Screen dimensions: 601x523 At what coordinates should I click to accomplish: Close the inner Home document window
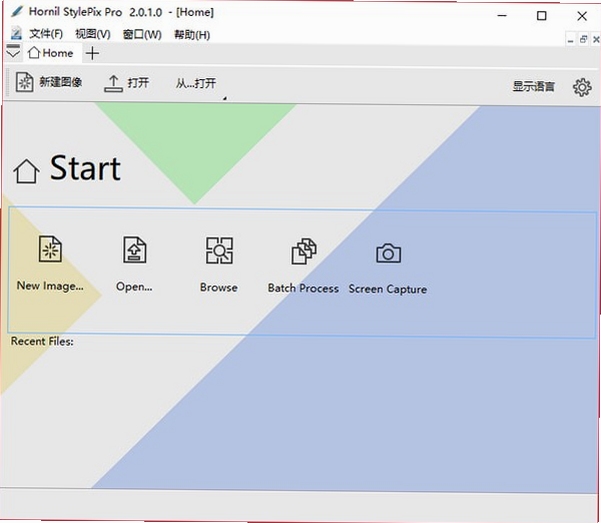pos(596,39)
